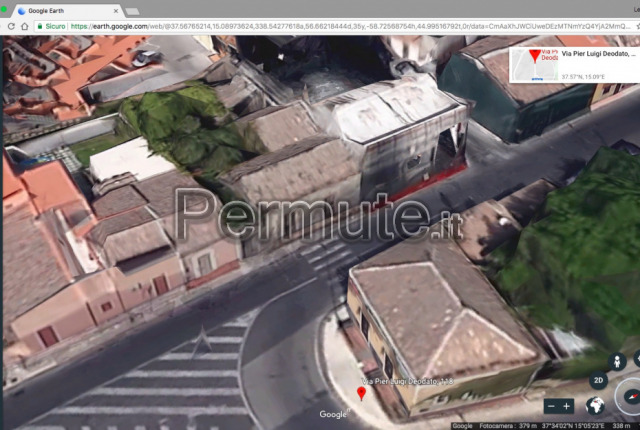640x430 pixels.
Task: Click the 37°34'02"N 15°05'23"E coordinates readout
Action: pos(573,426)
